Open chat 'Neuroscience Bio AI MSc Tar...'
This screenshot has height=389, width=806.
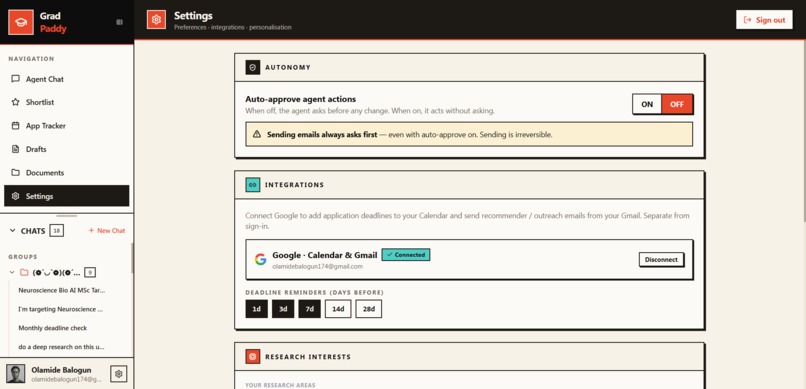pos(62,290)
